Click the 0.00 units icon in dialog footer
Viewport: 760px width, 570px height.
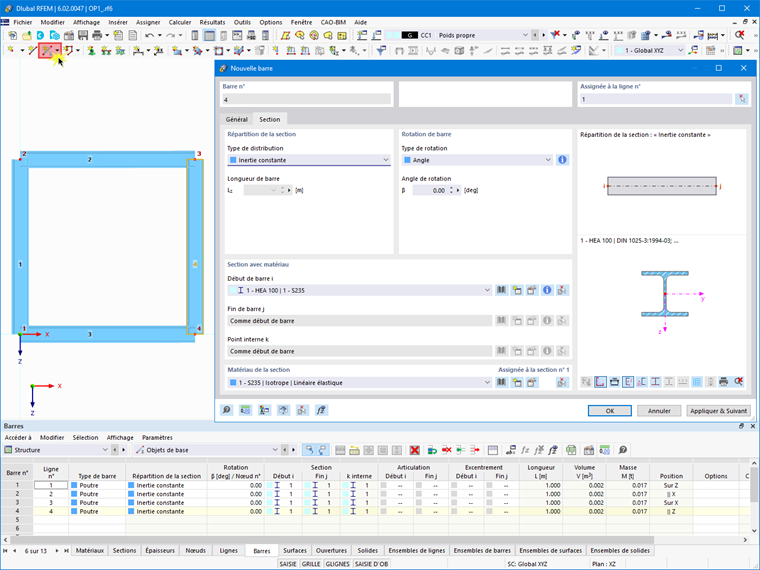[245, 410]
